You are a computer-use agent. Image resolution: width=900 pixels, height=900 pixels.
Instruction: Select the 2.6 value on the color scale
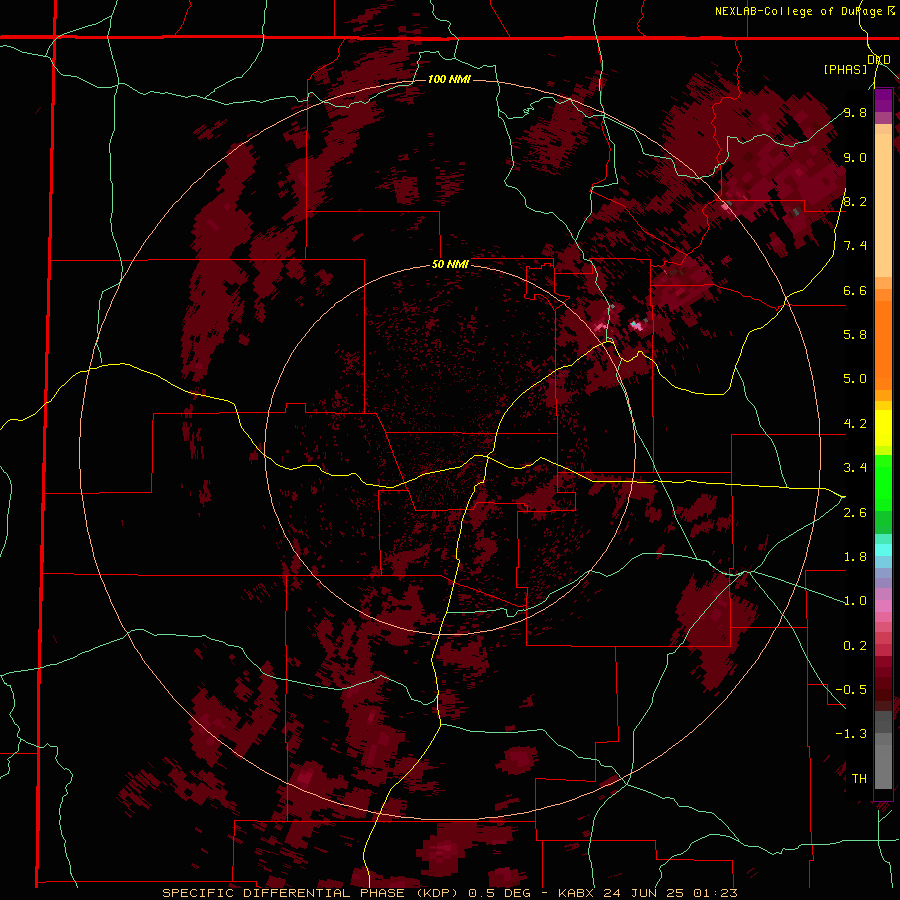[855, 513]
